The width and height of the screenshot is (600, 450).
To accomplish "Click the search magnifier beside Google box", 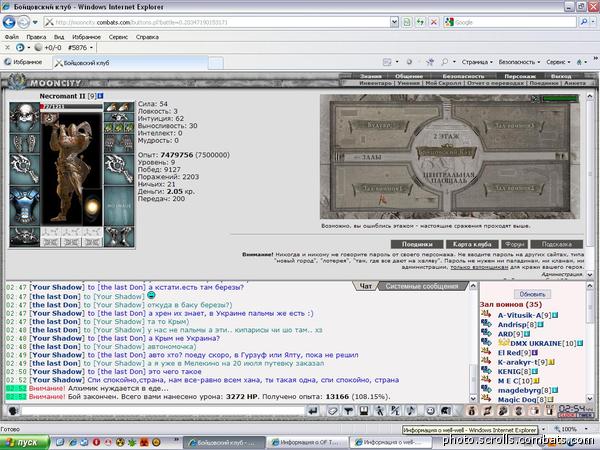I will point(584,22).
